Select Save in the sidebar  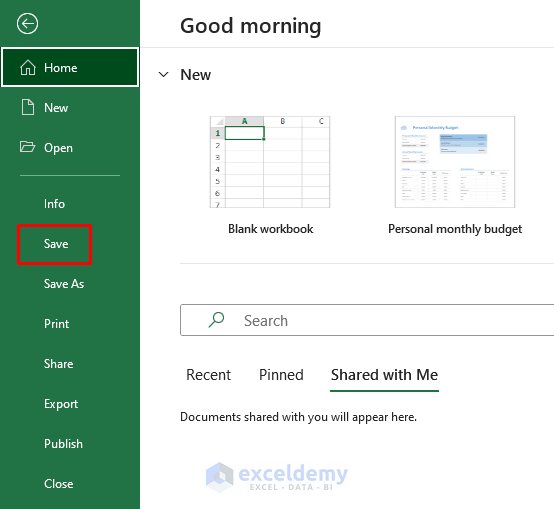click(56, 244)
